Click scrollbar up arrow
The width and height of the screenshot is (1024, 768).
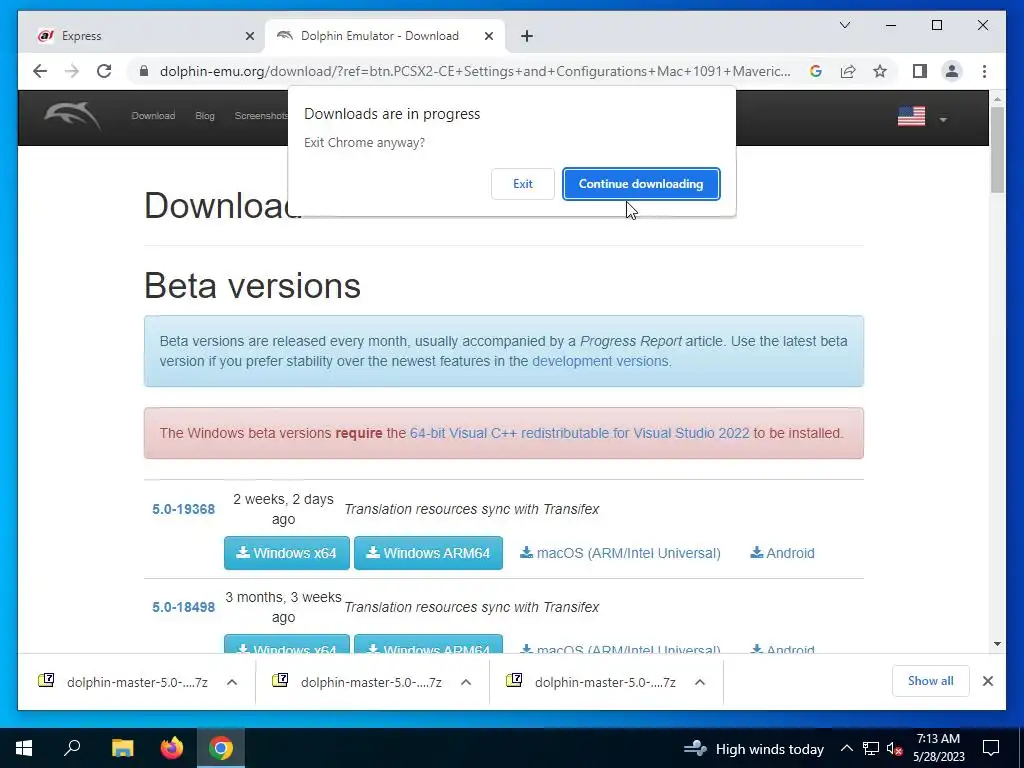click(997, 99)
